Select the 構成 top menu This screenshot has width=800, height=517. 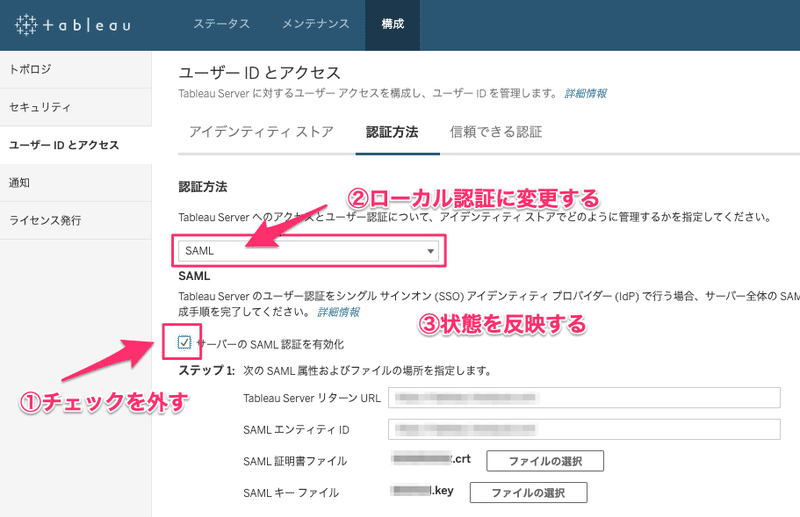(x=392, y=24)
